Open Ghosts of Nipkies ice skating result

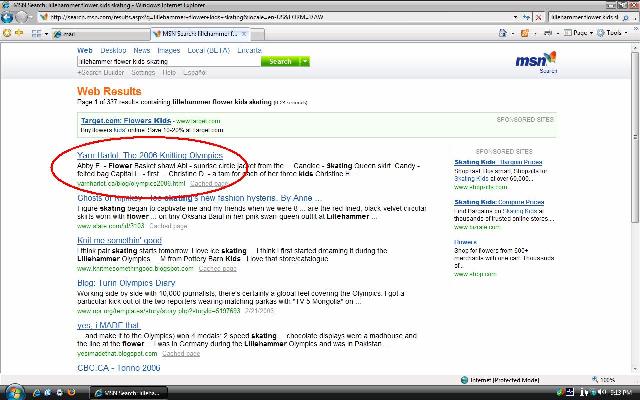(x=199, y=198)
